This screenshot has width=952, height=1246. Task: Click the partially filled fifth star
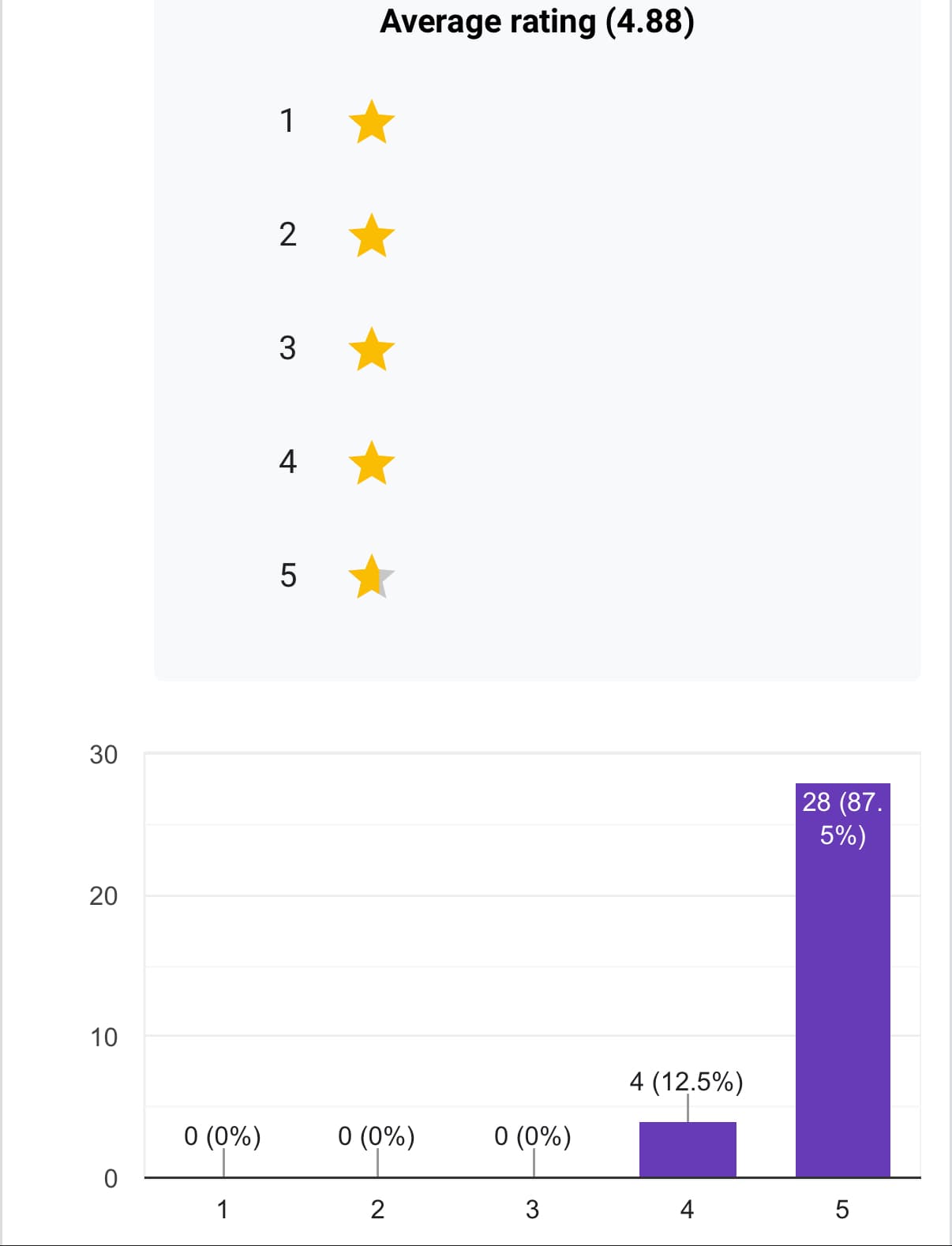pyautogui.click(x=371, y=577)
